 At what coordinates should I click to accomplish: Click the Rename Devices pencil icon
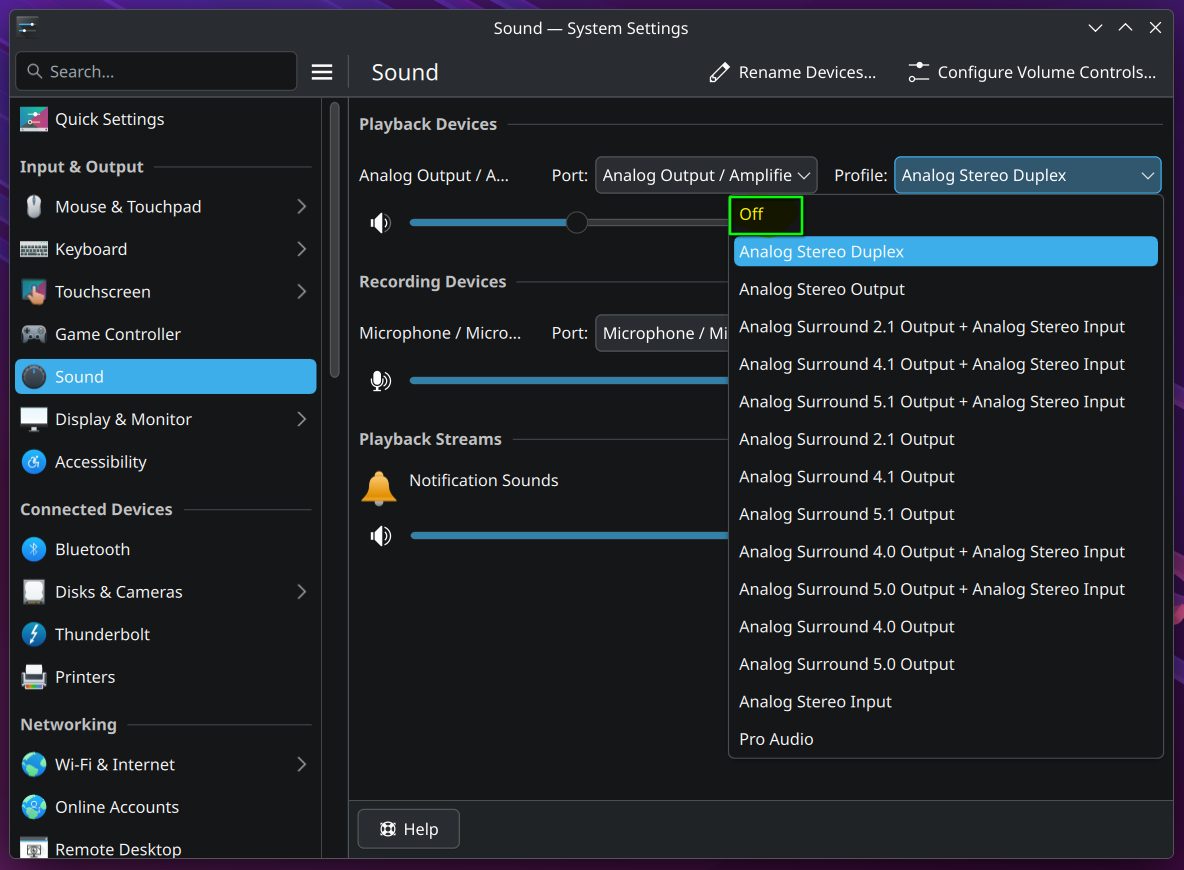coord(719,72)
